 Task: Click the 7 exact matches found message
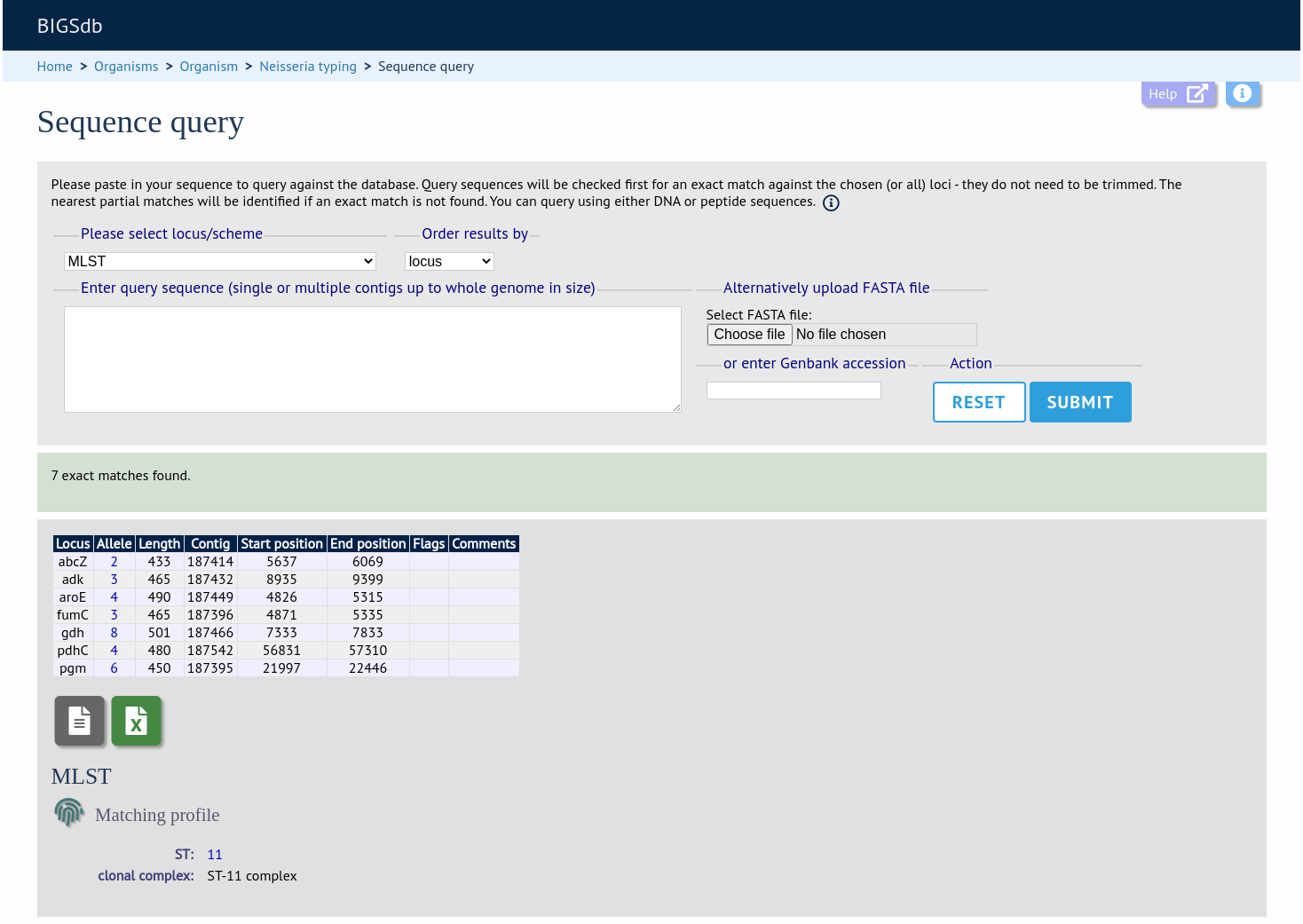tap(121, 476)
